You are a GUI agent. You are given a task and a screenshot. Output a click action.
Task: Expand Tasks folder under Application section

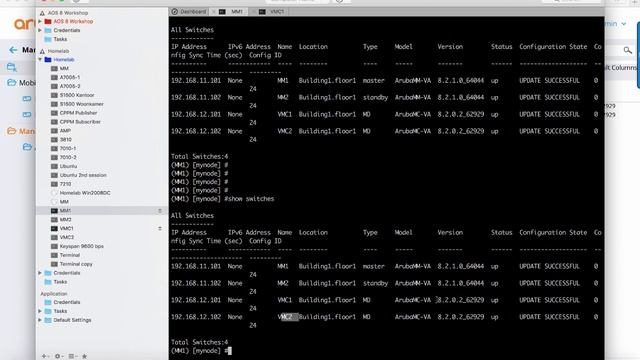point(40,311)
